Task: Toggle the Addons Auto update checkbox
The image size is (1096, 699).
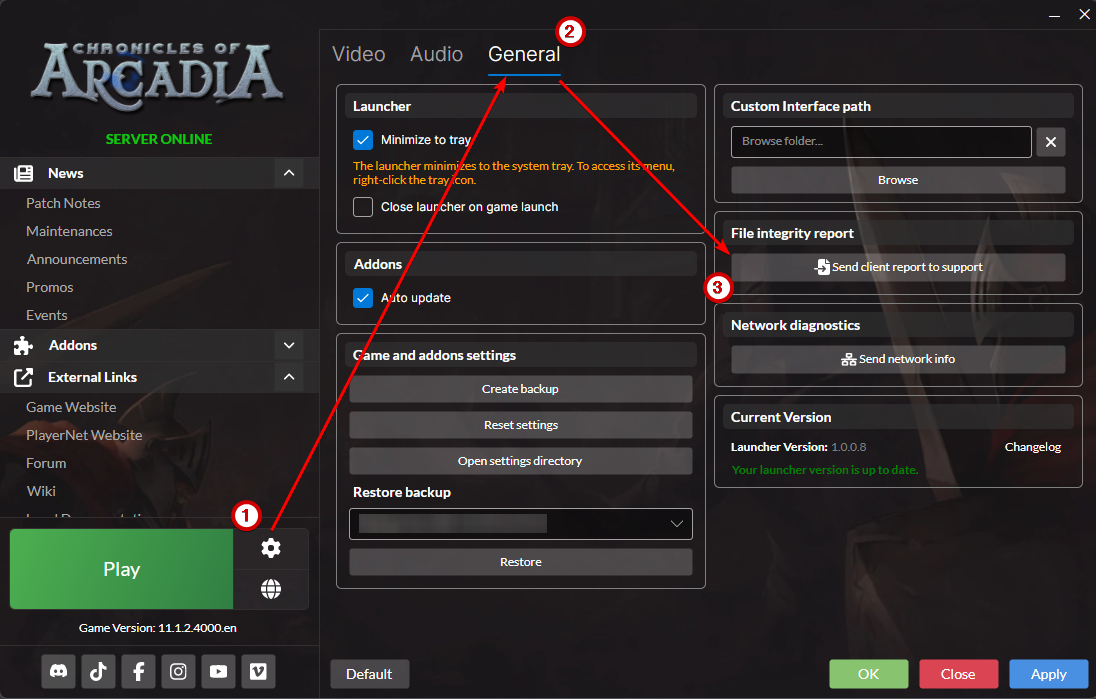Action: [x=363, y=298]
